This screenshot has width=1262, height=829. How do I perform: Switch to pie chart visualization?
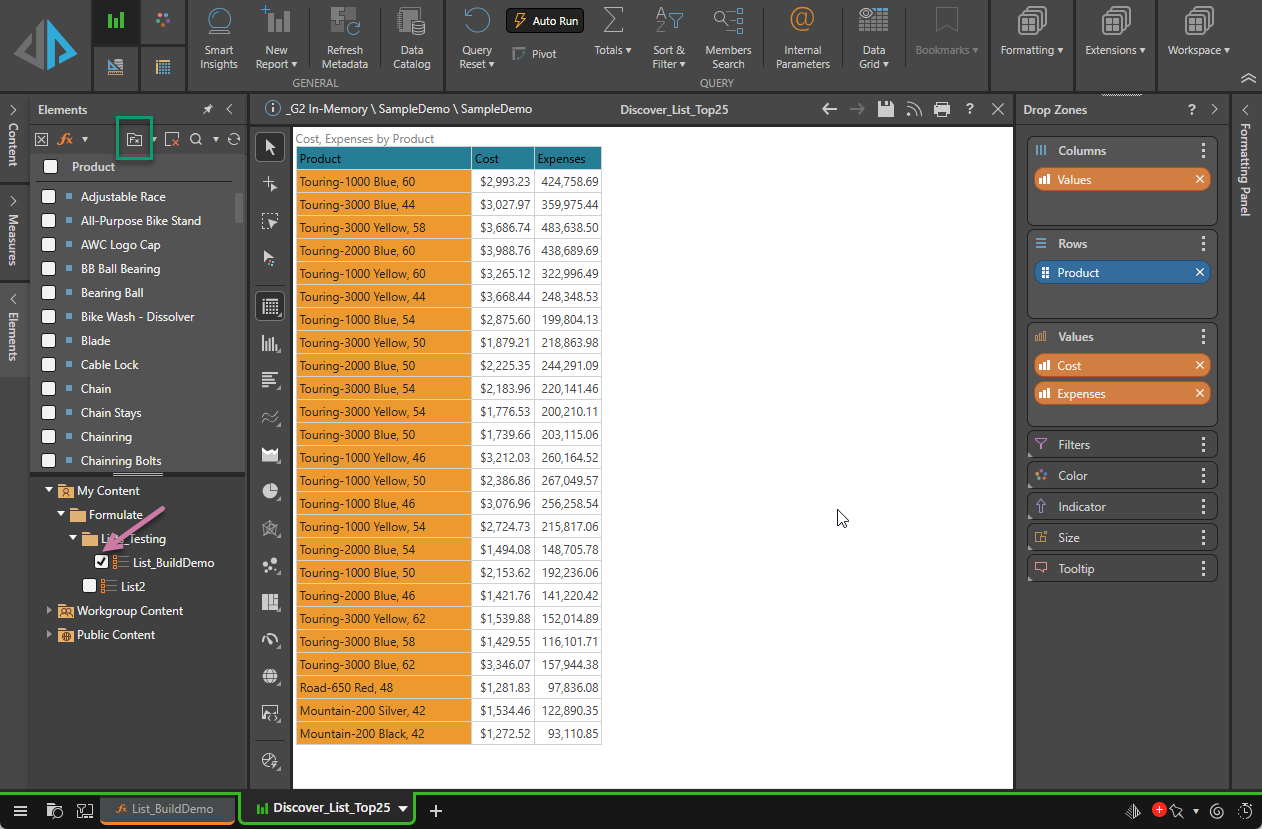point(269,491)
